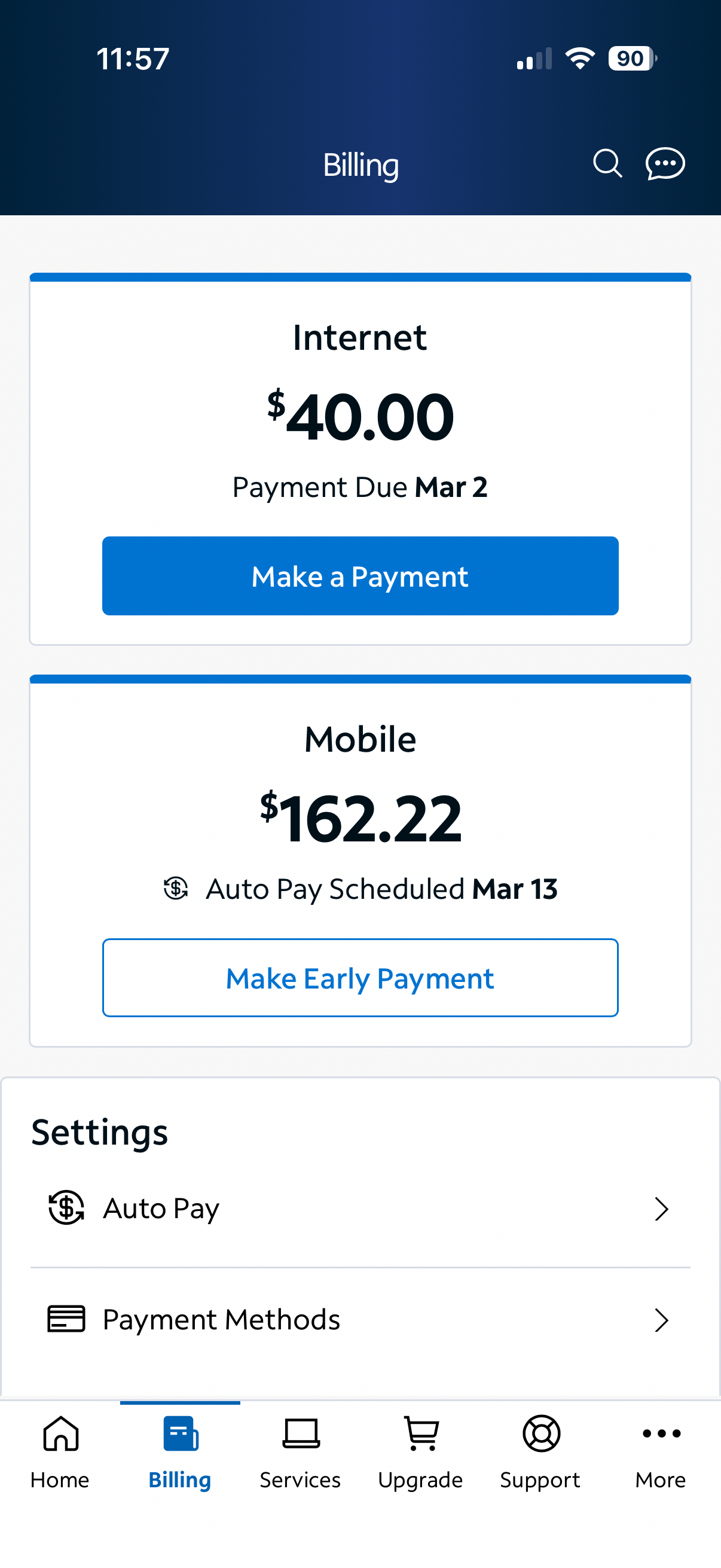721x1568 pixels.
Task: Expand Payment Methods chevron
Action: (661, 1320)
